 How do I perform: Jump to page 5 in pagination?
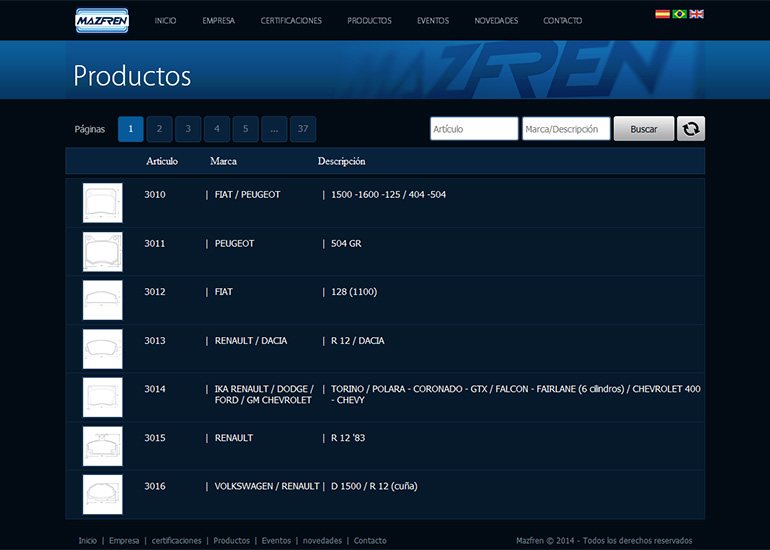tap(246, 129)
